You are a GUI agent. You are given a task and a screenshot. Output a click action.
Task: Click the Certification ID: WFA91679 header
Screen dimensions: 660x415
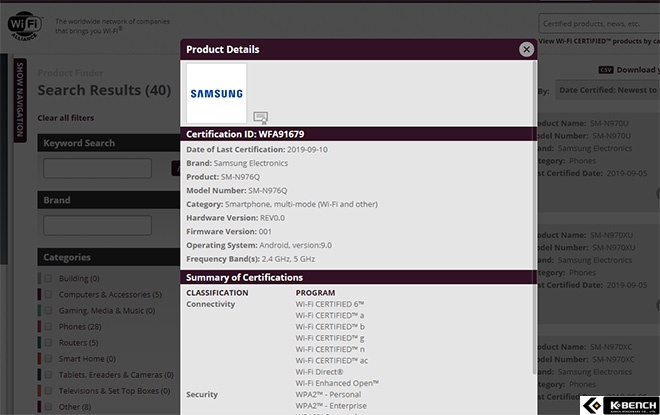pyautogui.click(x=359, y=134)
